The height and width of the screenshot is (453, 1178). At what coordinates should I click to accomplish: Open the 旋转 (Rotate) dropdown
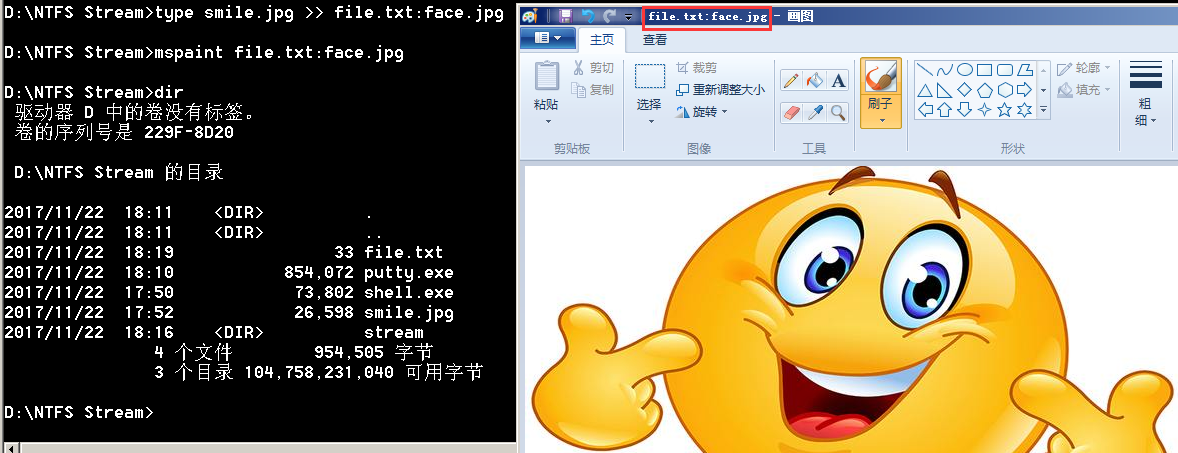[702, 112]
